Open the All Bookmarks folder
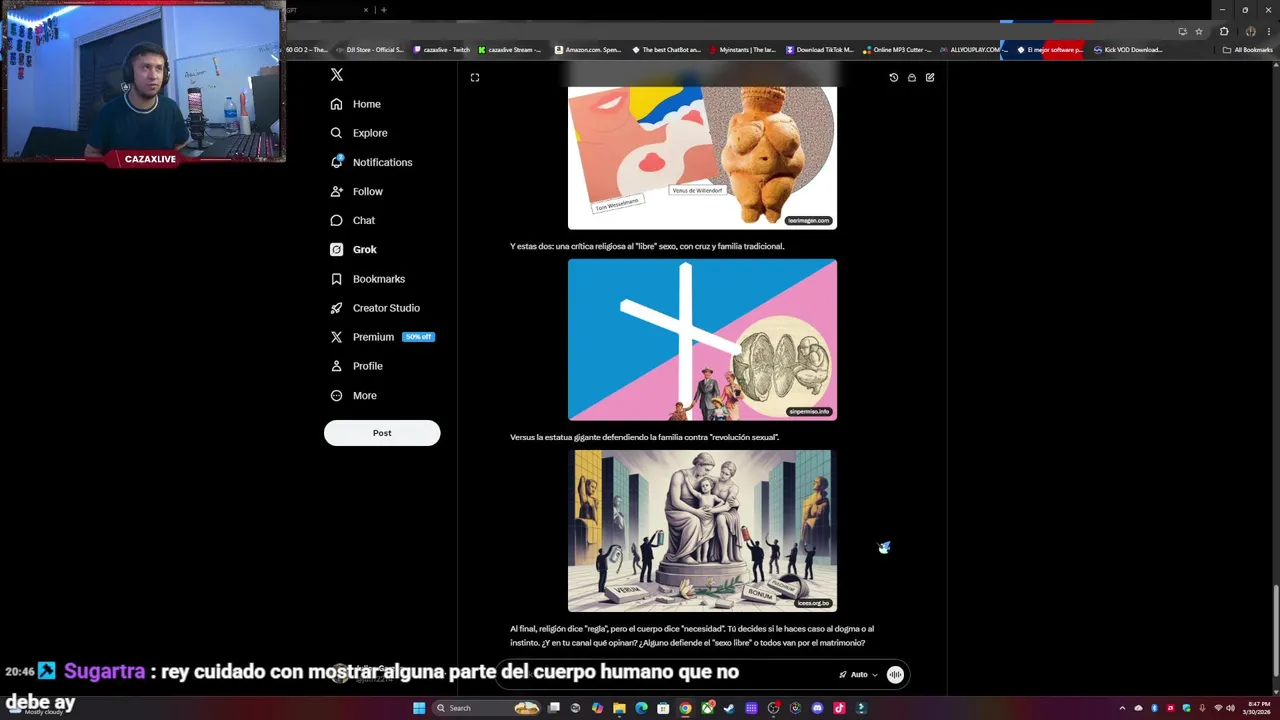This screenshot has height=720, width=1280. pos(1247,50)
